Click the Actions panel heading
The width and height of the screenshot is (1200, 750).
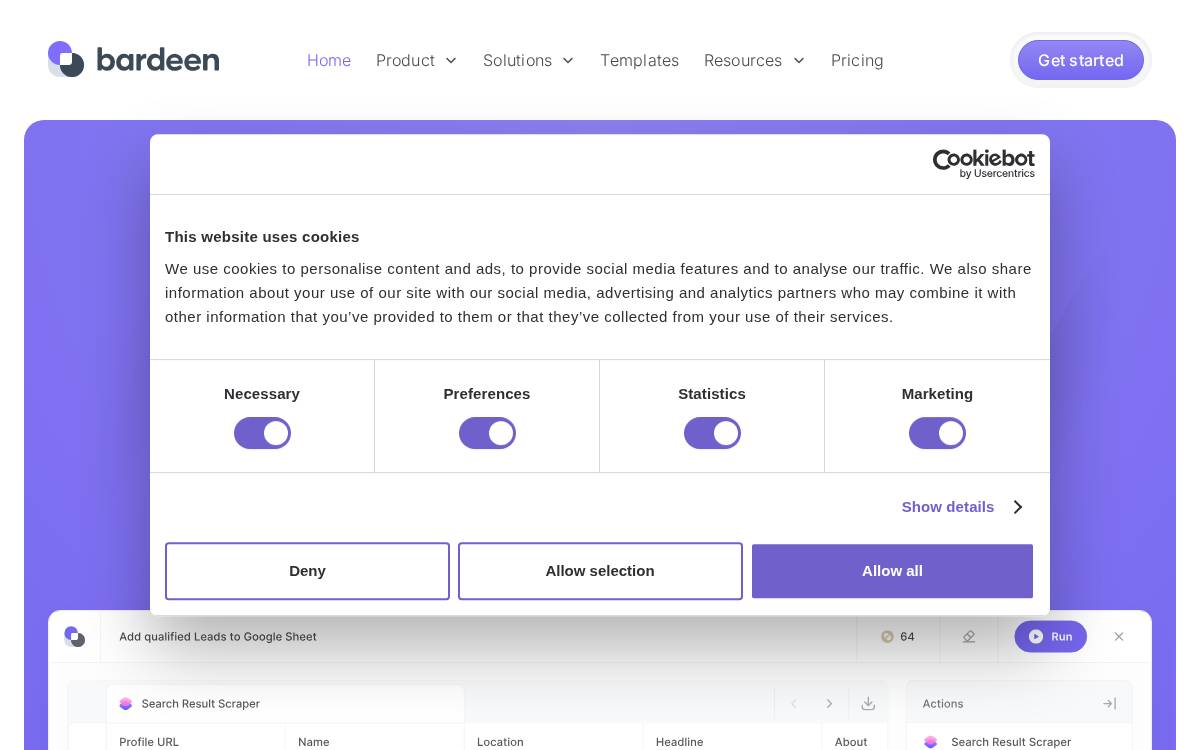[x=943, y=704]
